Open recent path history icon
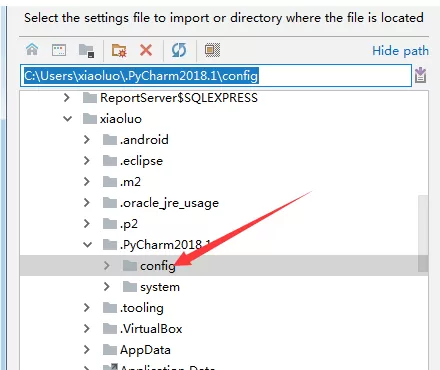The width and height of the screenshot is (440, 370). coord(421,75)
